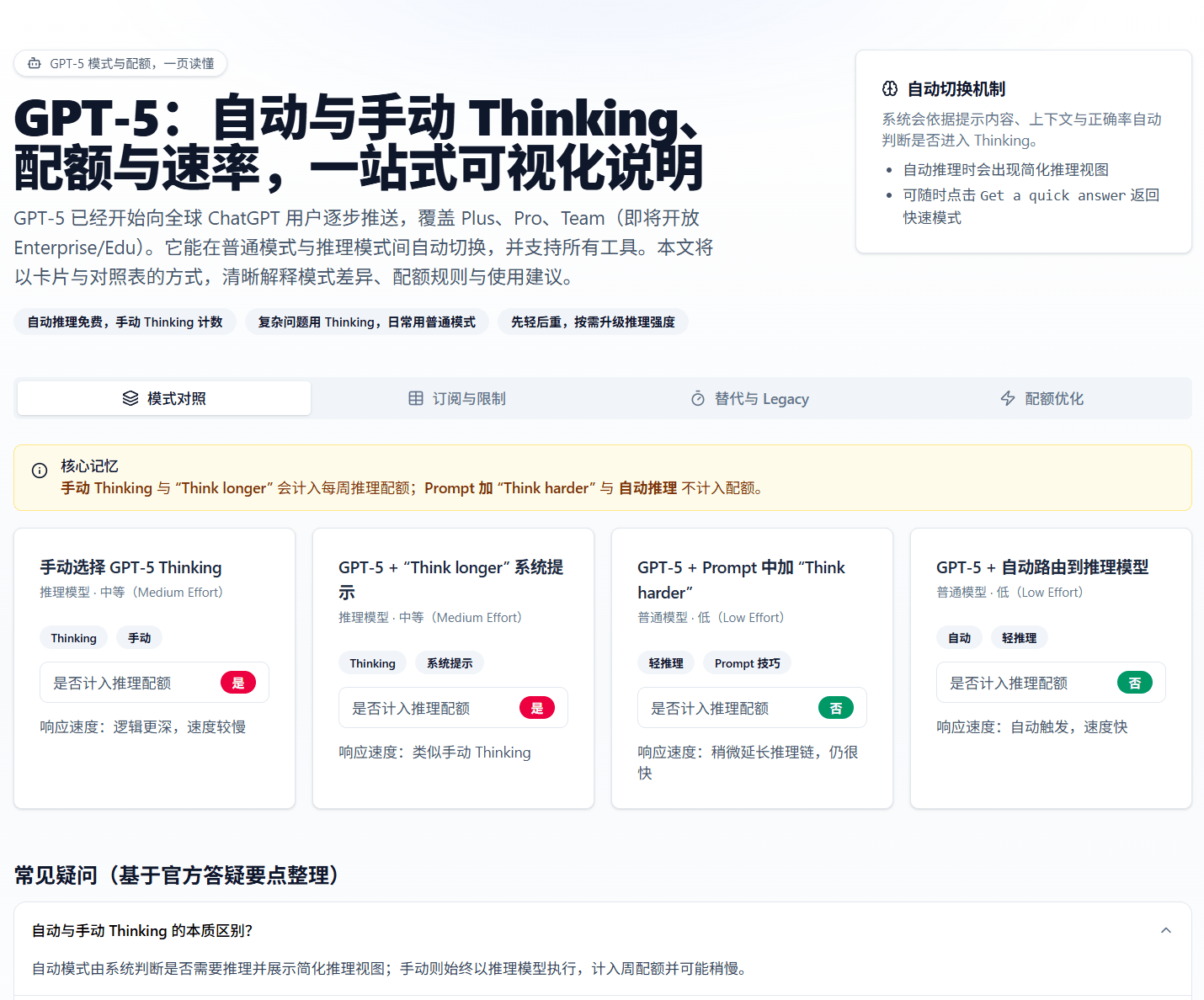Open the 替代与 Legacy tab
Screen dimensions: 1204x1000
[749, 398]
